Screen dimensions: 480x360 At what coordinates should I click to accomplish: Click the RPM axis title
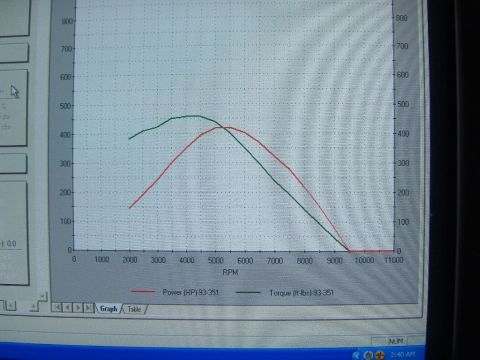click(230, 272)
